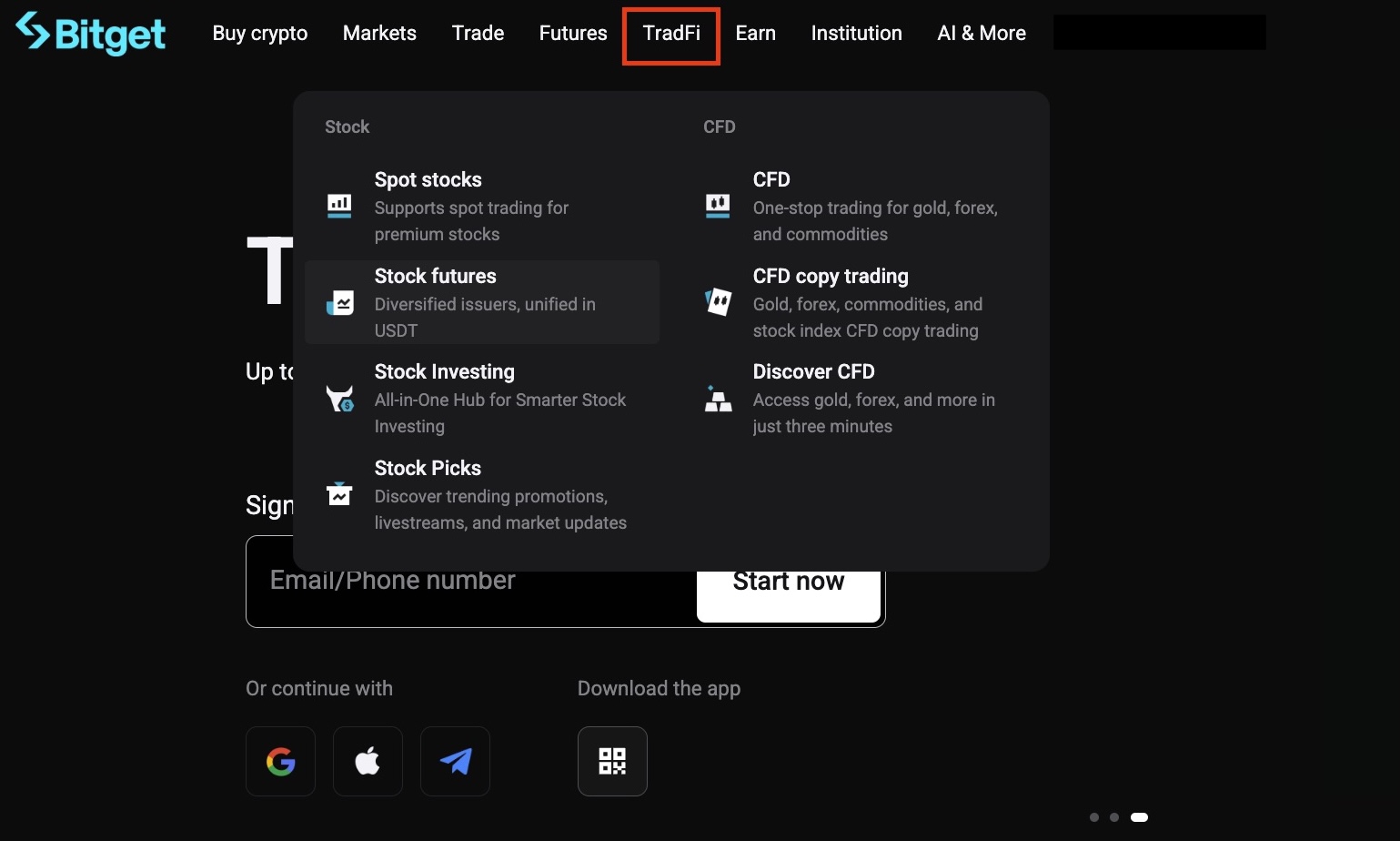This screenshot has width=1400, height=841.
Task: Click the Stock Investing bull icon
Action: coord(339,398)
